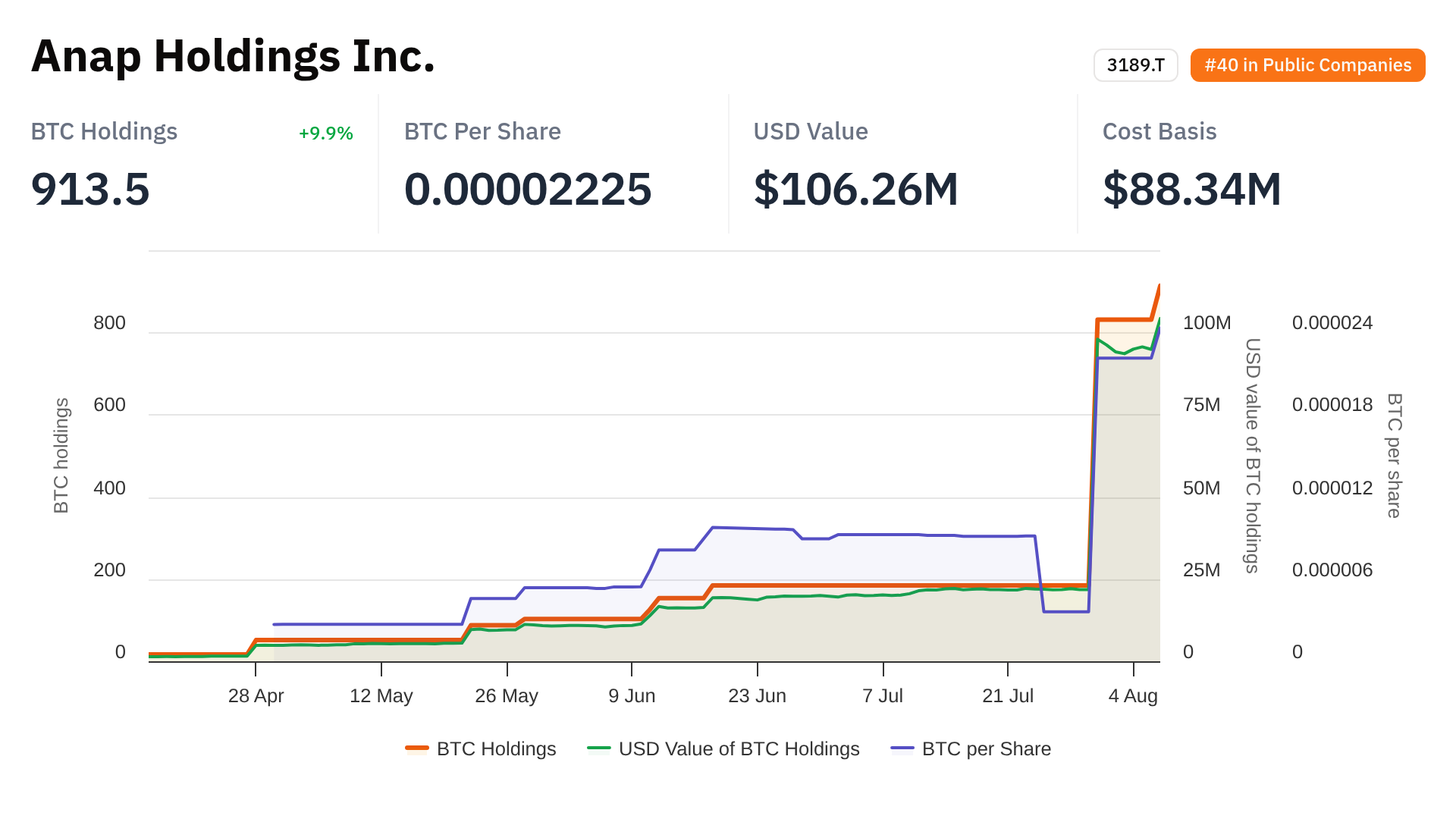
Task: Click the 25M USD axis label
Action: [1202, 570]
